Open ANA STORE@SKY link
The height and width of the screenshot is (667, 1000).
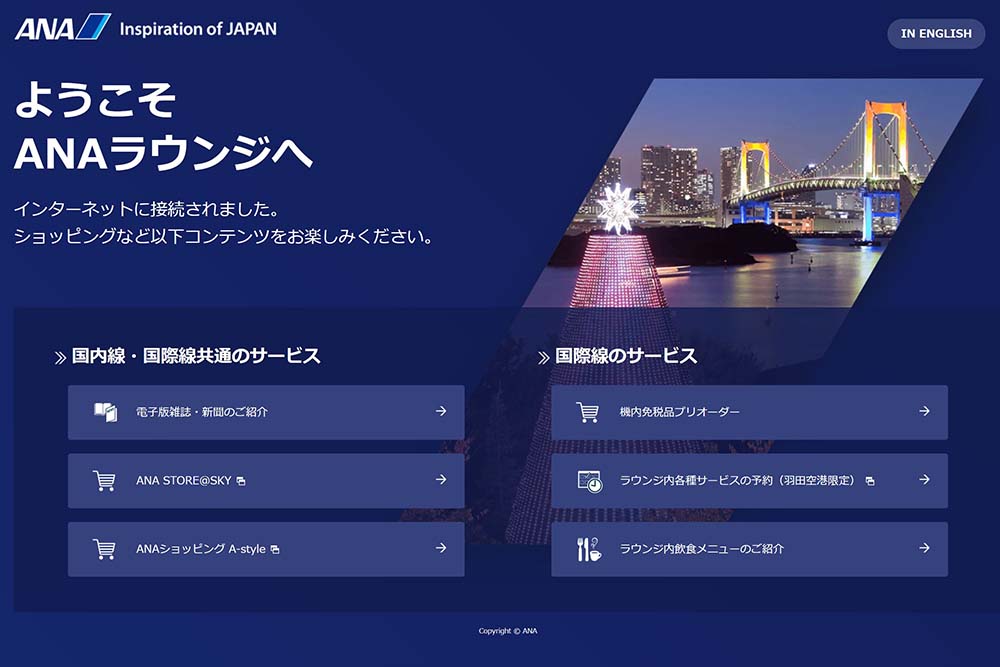(266, 480)
